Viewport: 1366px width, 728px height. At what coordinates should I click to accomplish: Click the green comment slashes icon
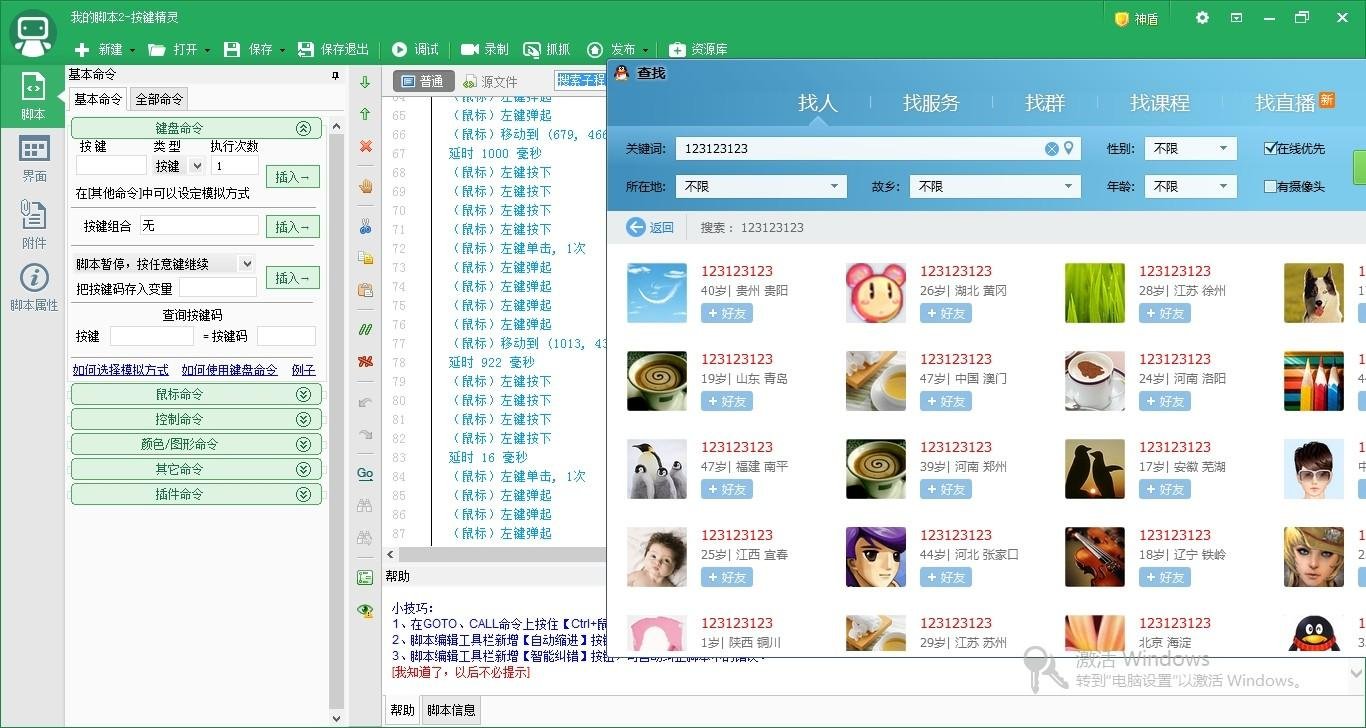(365, 329)
